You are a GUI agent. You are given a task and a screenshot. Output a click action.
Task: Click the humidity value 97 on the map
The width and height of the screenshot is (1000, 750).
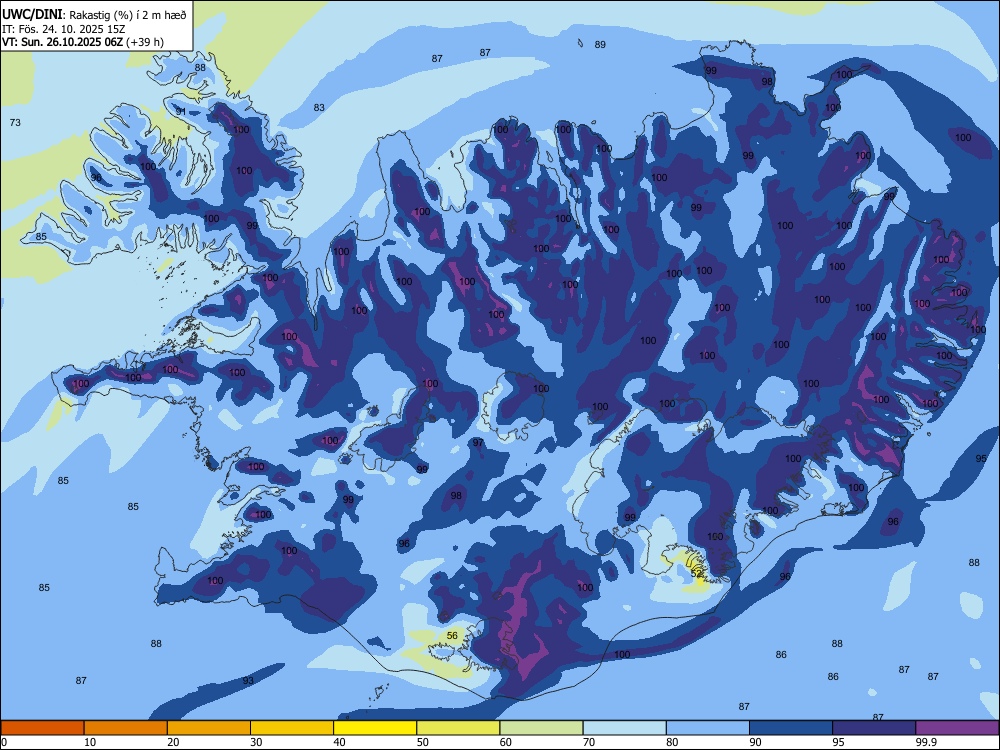tap(478, 443)
